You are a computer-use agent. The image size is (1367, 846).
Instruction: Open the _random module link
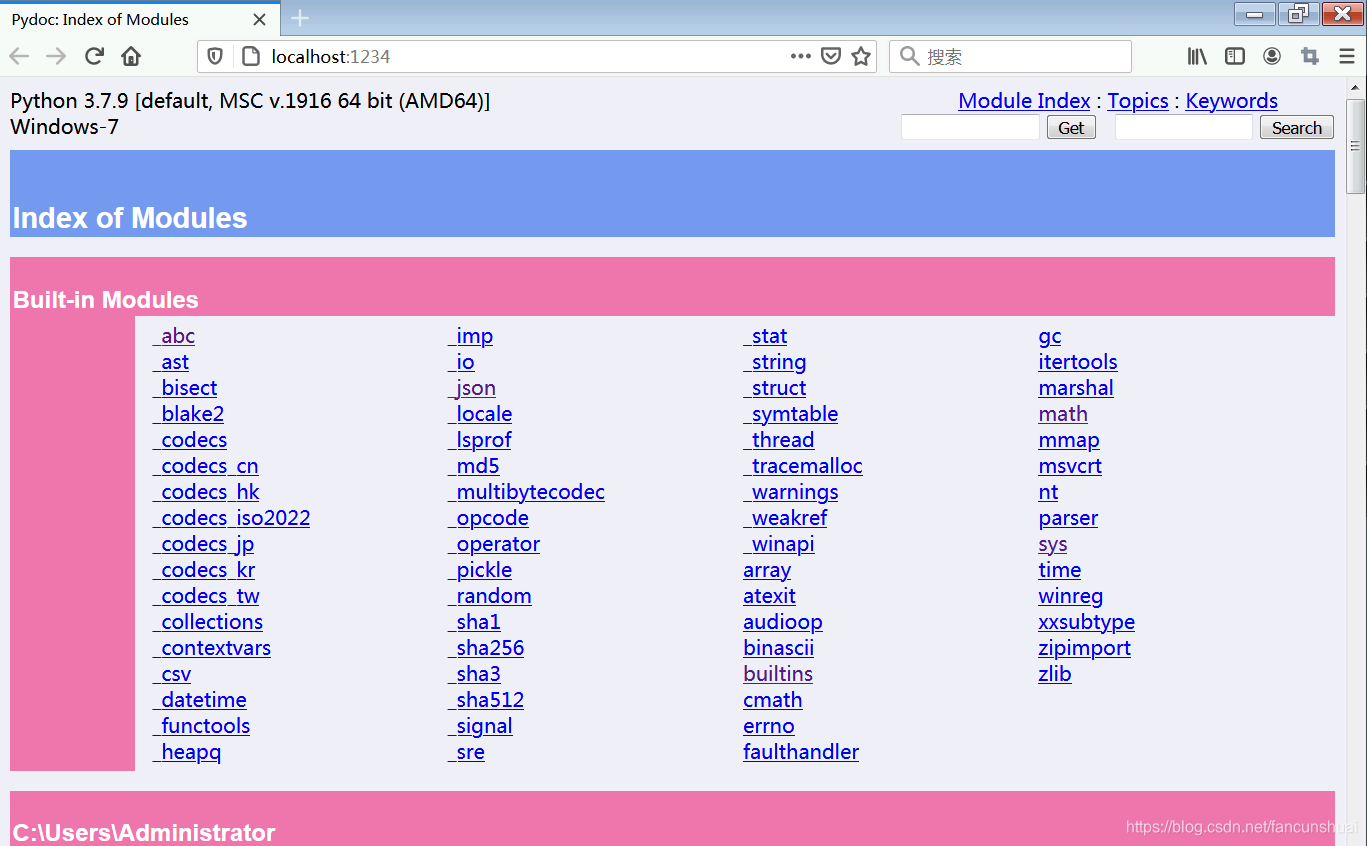[490, 596]
